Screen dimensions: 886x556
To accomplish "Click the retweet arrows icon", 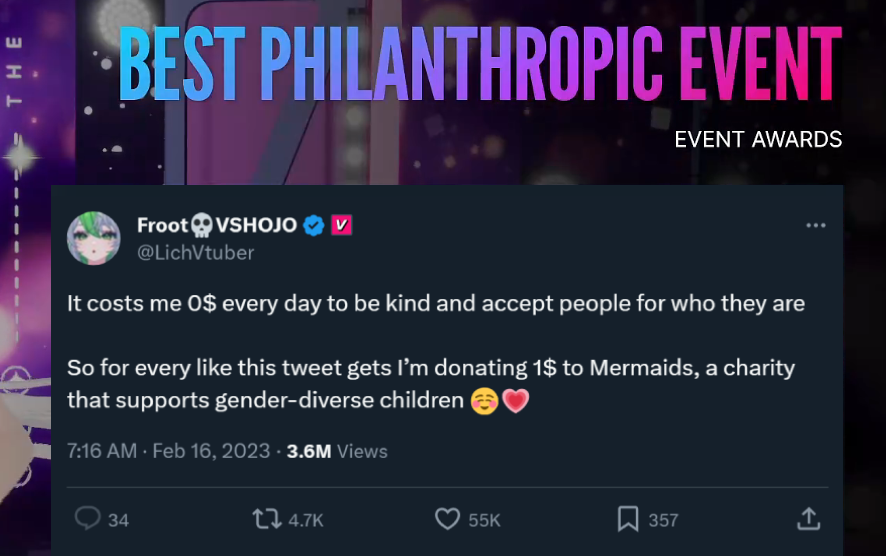I will pos(267,519).
